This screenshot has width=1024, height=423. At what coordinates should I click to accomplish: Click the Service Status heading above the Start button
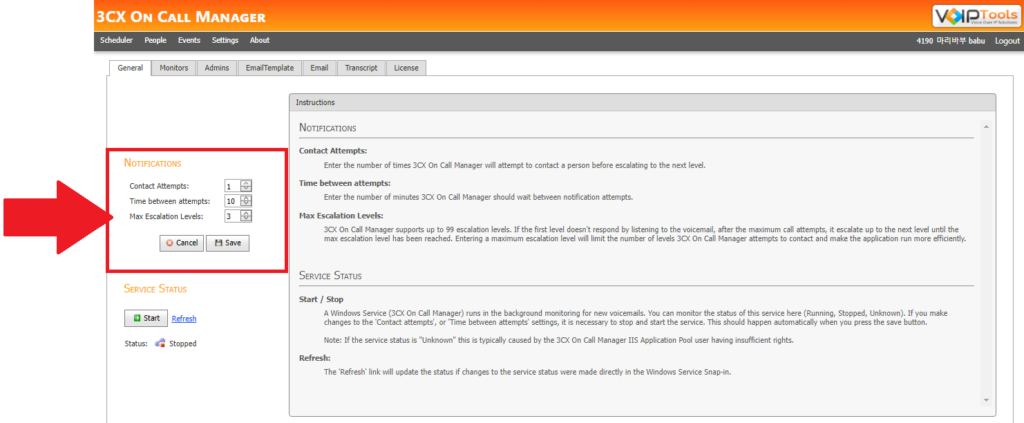coord(155,289)
